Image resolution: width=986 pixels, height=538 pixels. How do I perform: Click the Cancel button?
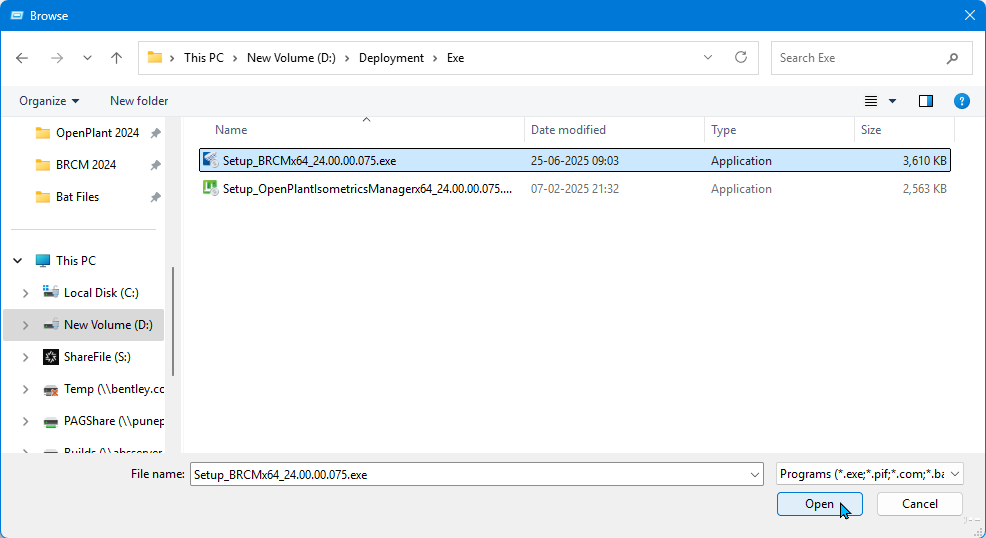(x=919, y=504)
